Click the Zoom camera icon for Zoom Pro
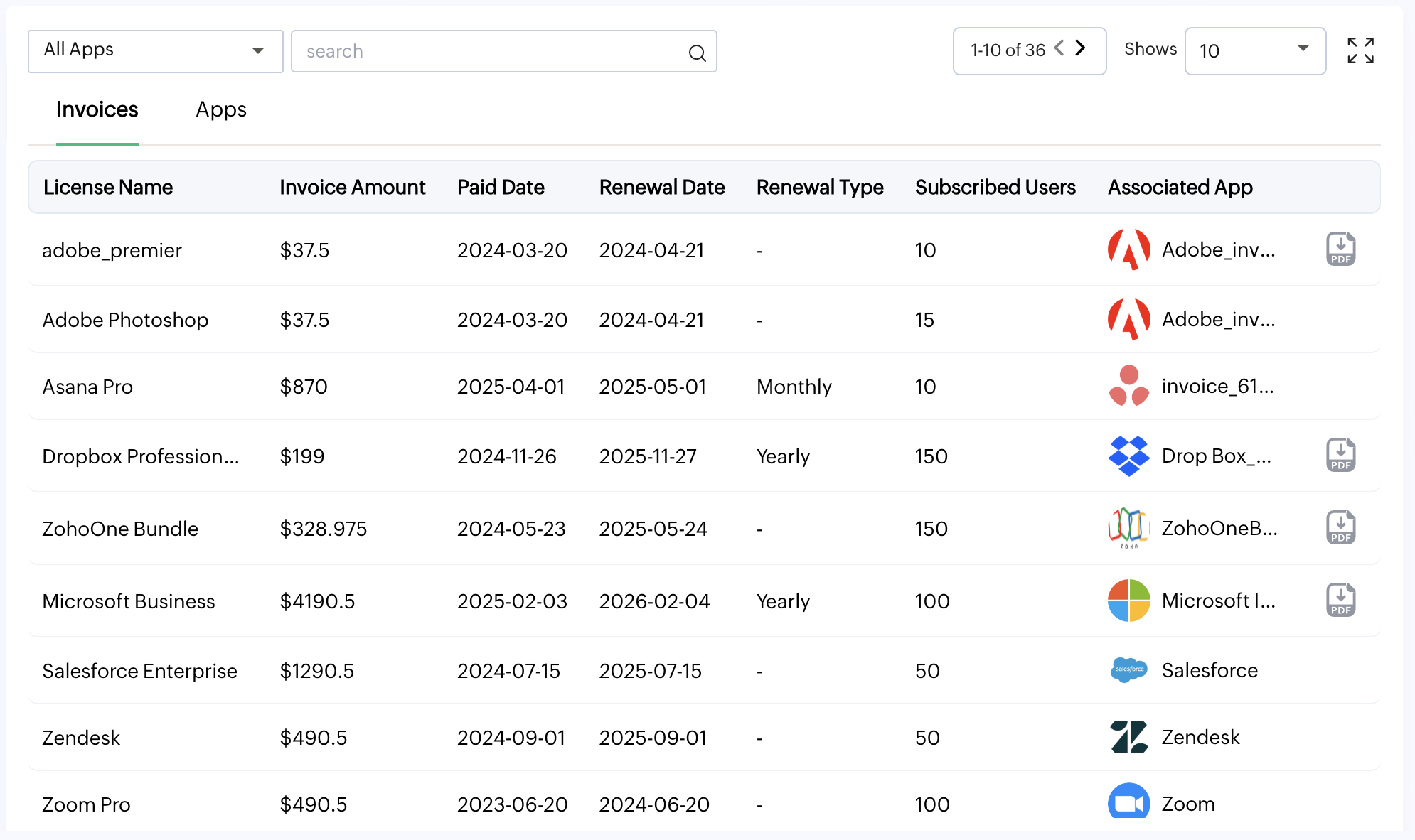 (x=1128, y=803)
